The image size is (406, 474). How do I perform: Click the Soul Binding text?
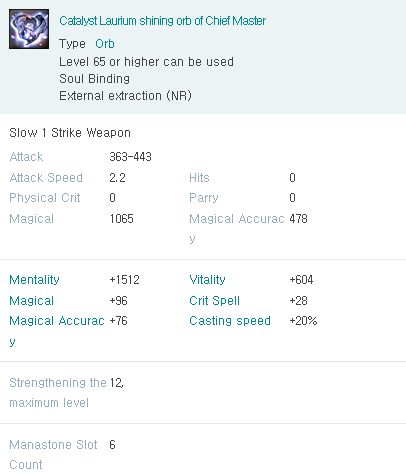94,79
